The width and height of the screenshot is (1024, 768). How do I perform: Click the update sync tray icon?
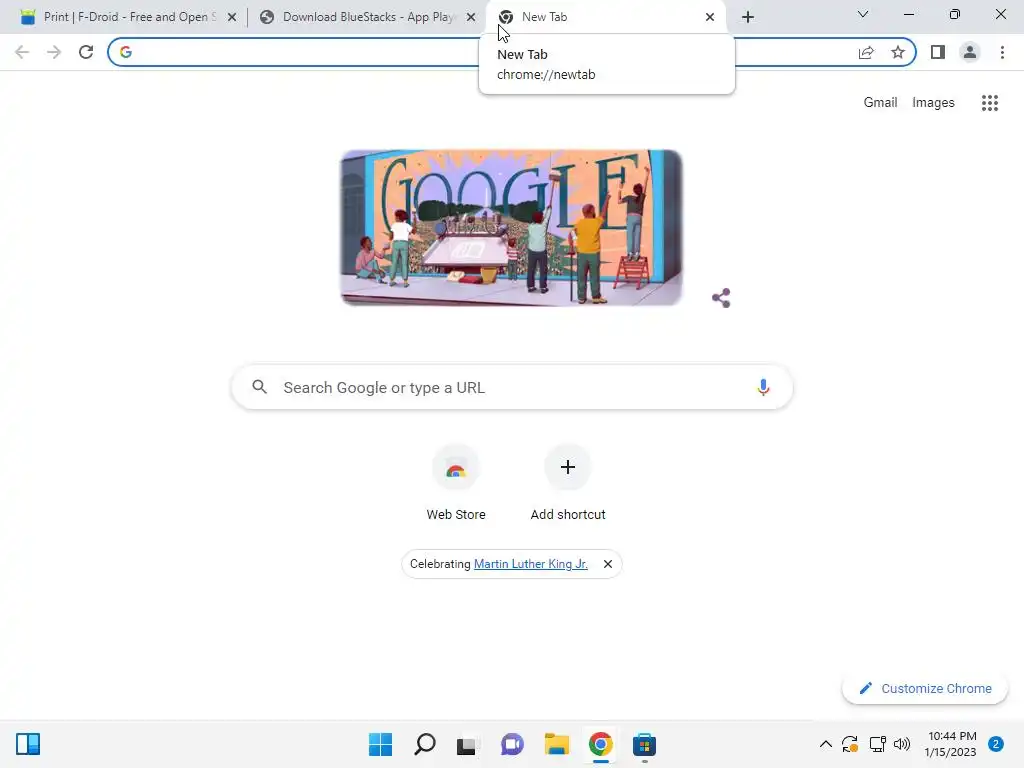point(850,744)
